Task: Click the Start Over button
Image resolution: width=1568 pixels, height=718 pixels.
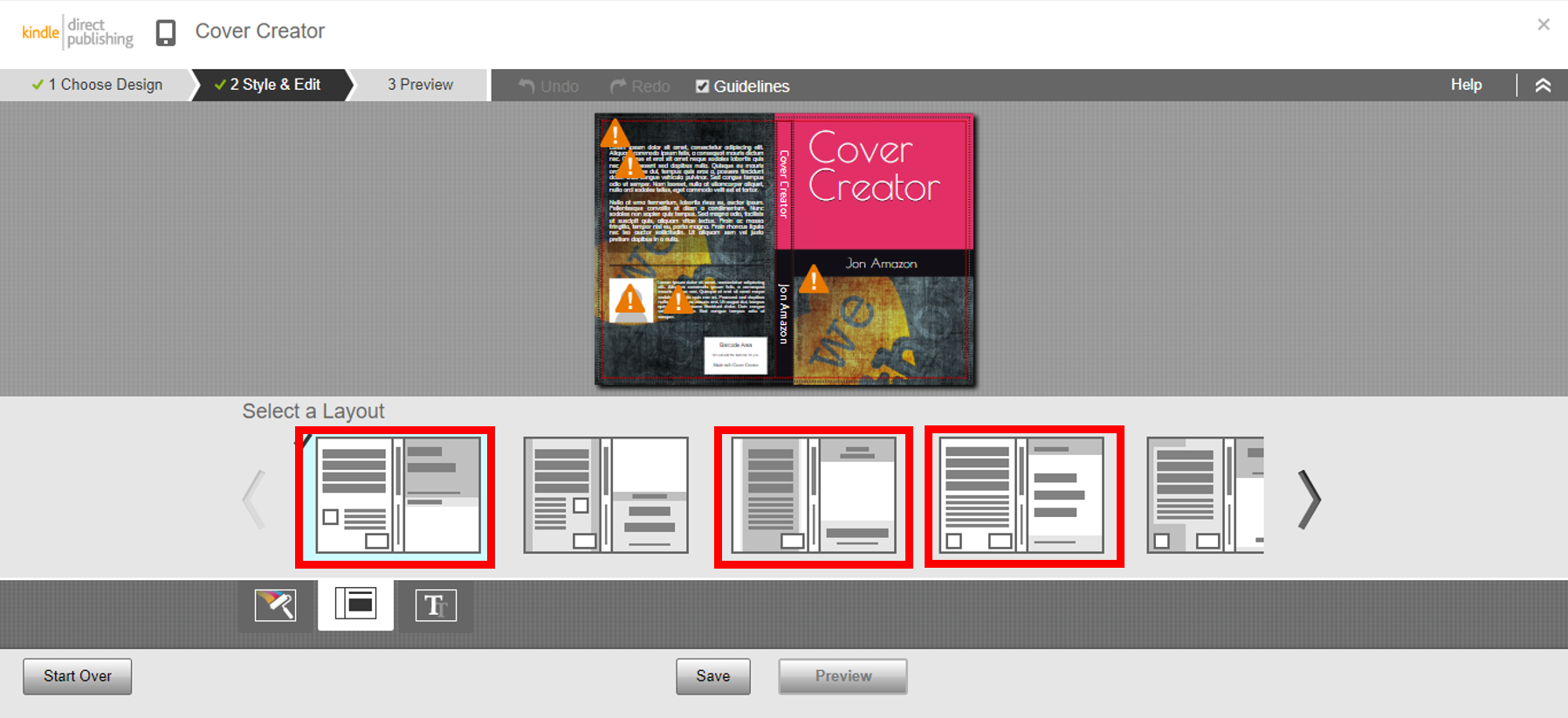Action: 77,676
